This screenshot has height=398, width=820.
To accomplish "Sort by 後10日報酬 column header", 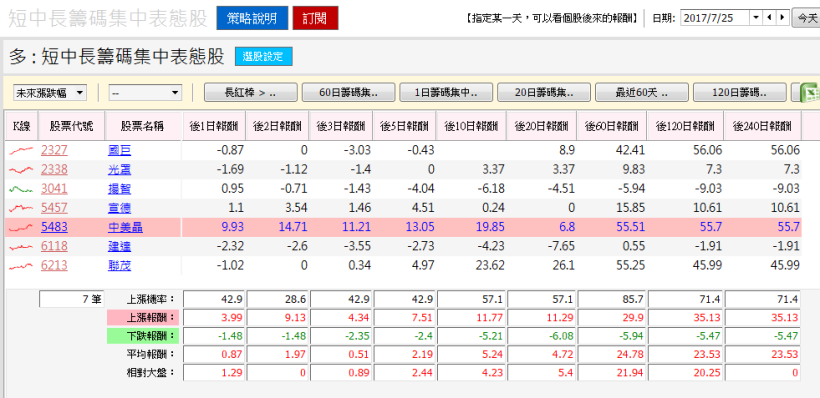I will click(472, 126).
